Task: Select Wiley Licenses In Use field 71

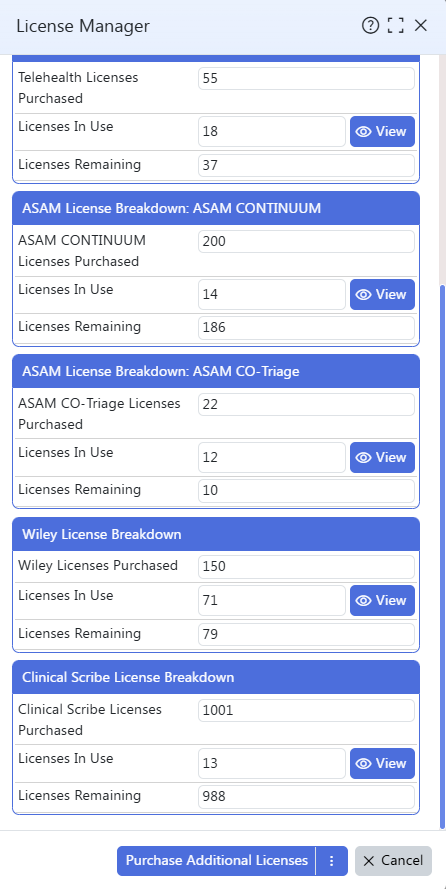Action: click(272, 600)
